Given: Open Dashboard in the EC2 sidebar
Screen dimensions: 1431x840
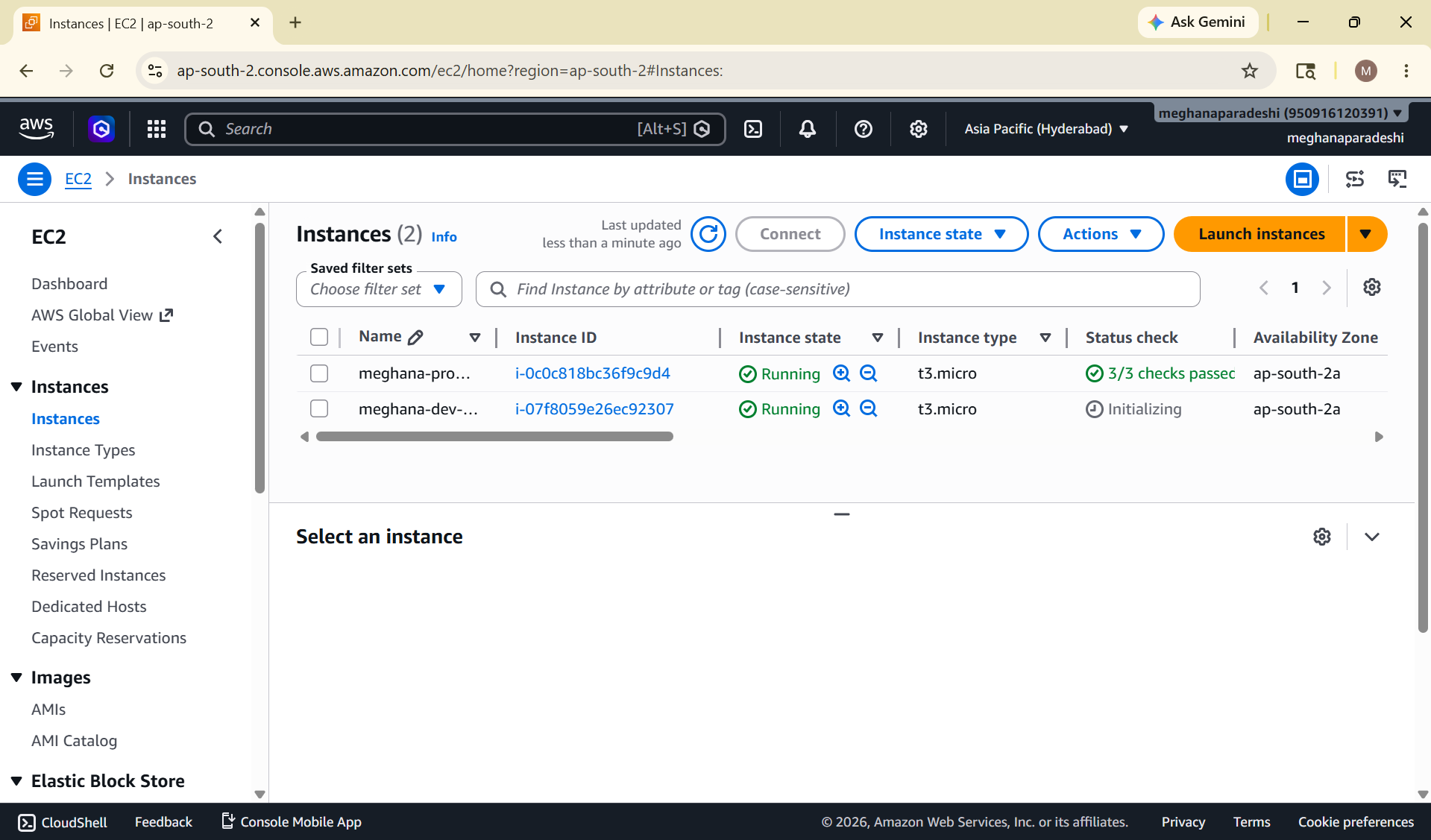Looking at the screenshot, I should [69, 284].
